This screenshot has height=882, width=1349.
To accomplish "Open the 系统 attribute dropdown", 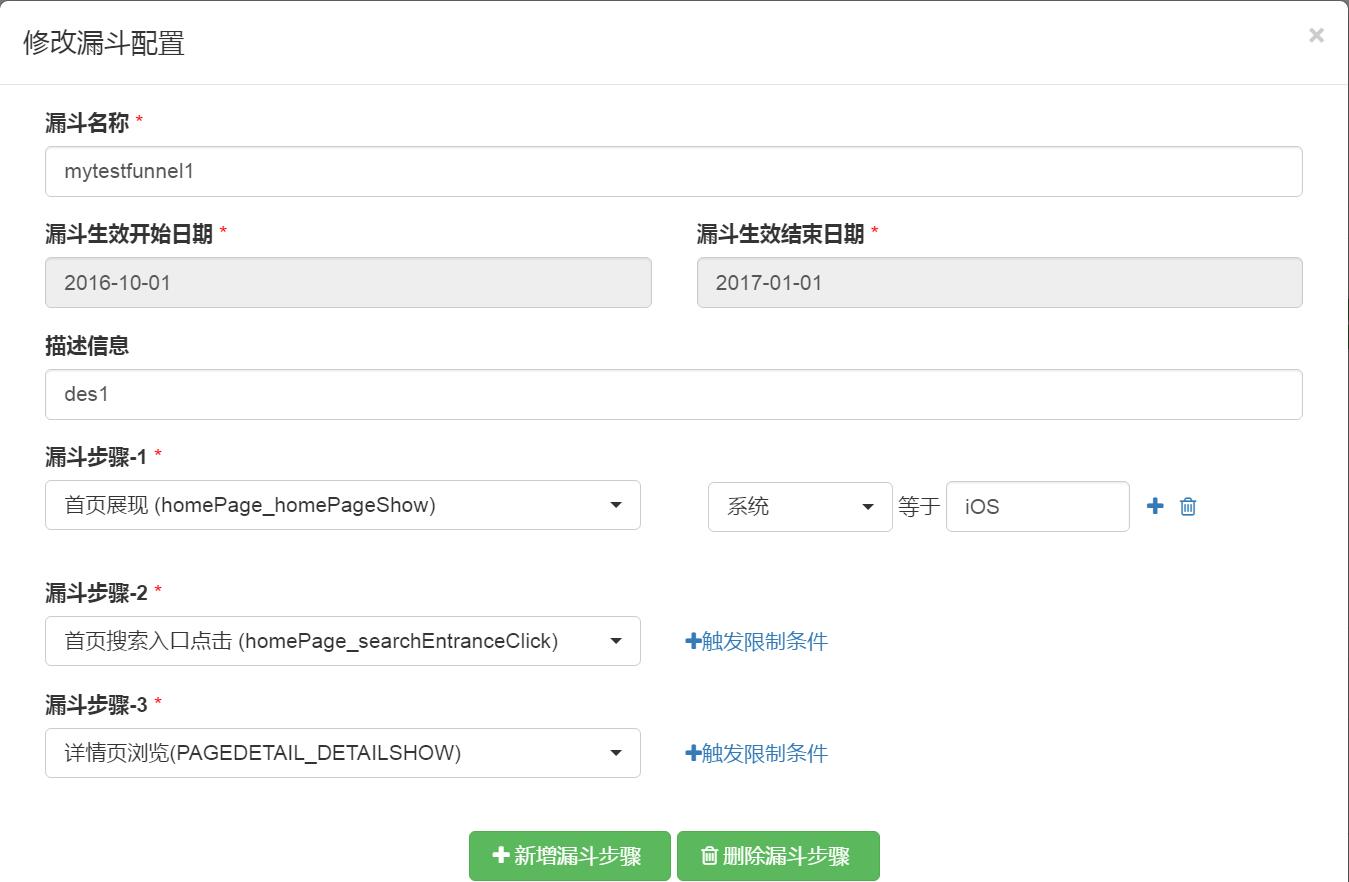I will (800, 506).
